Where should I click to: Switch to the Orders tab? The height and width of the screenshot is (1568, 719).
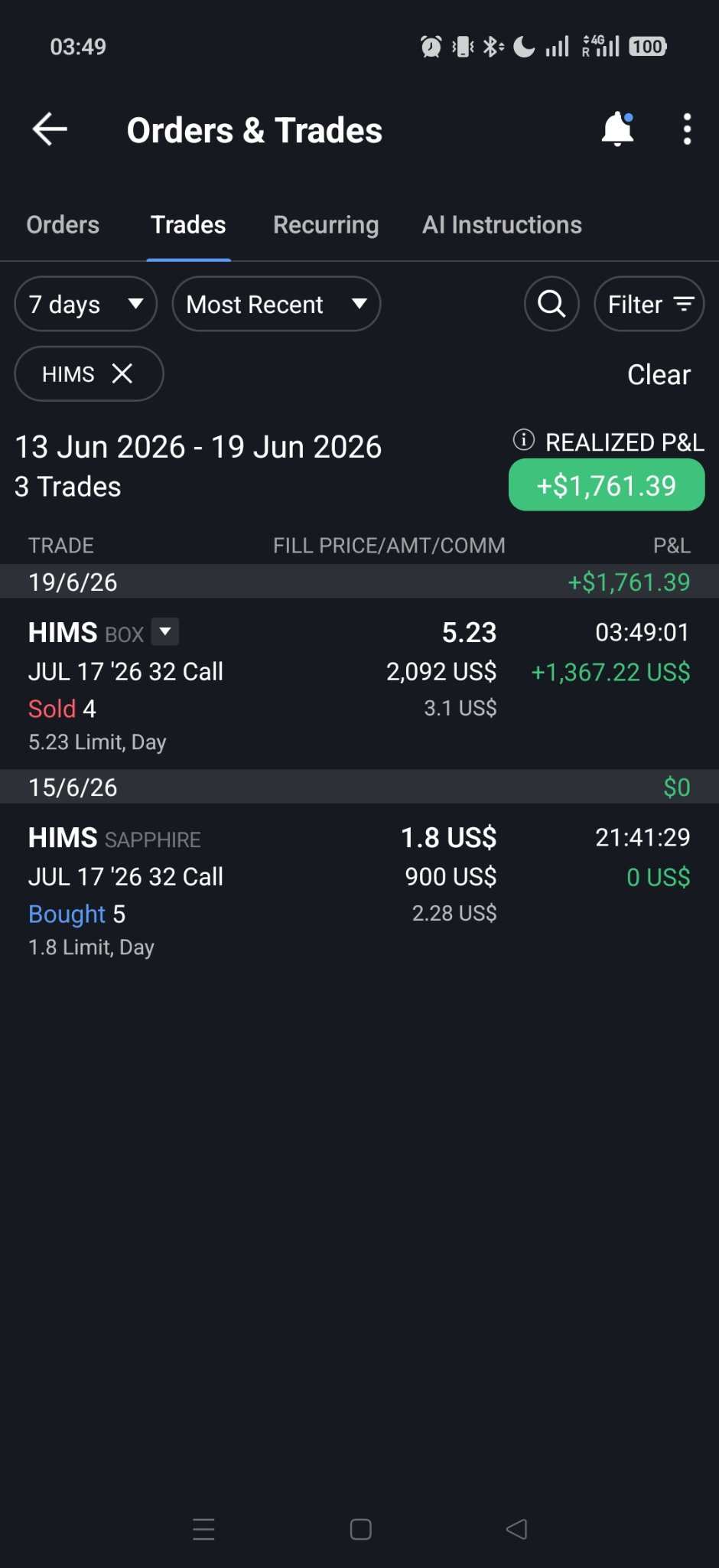63,225
